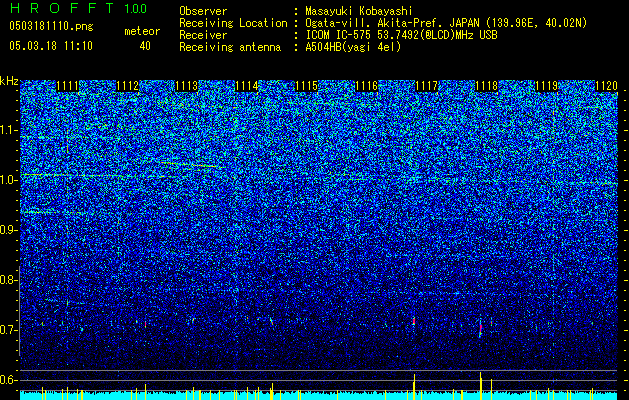Click the red meteor echo near 1117
Screen dimensions: 629x400
coord(414,321)
